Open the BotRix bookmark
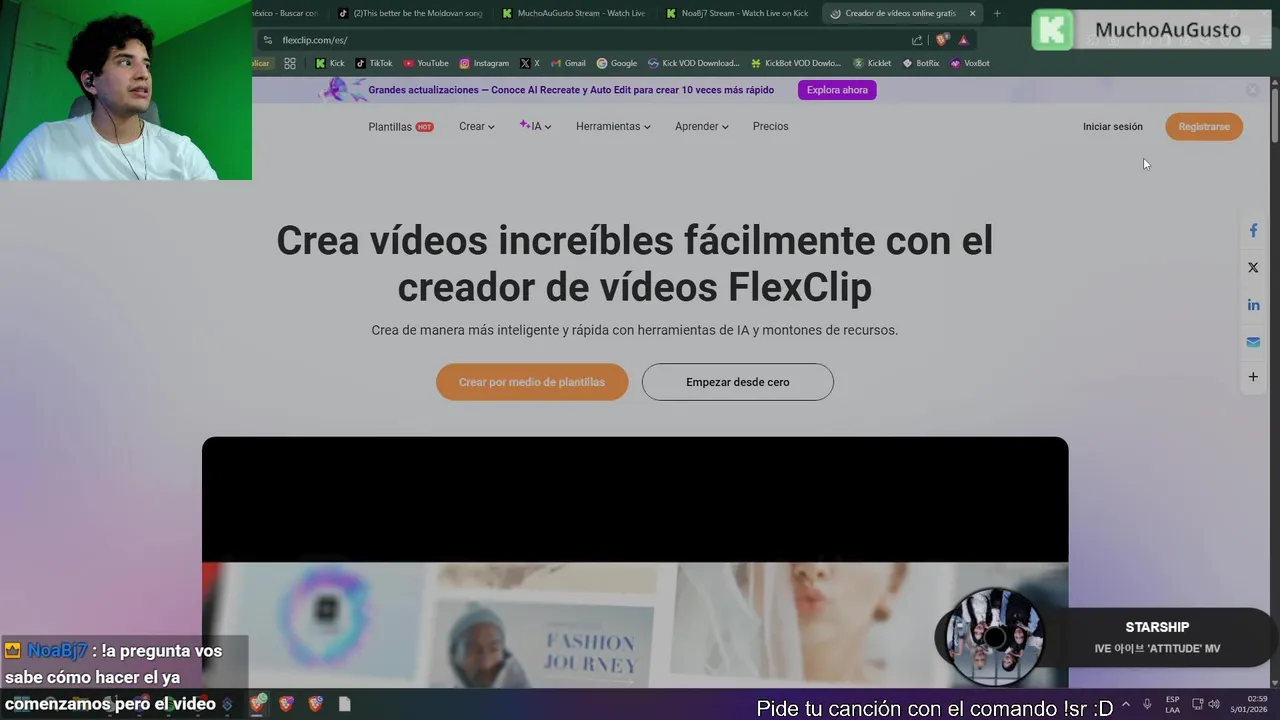 [x=921, y=63]
